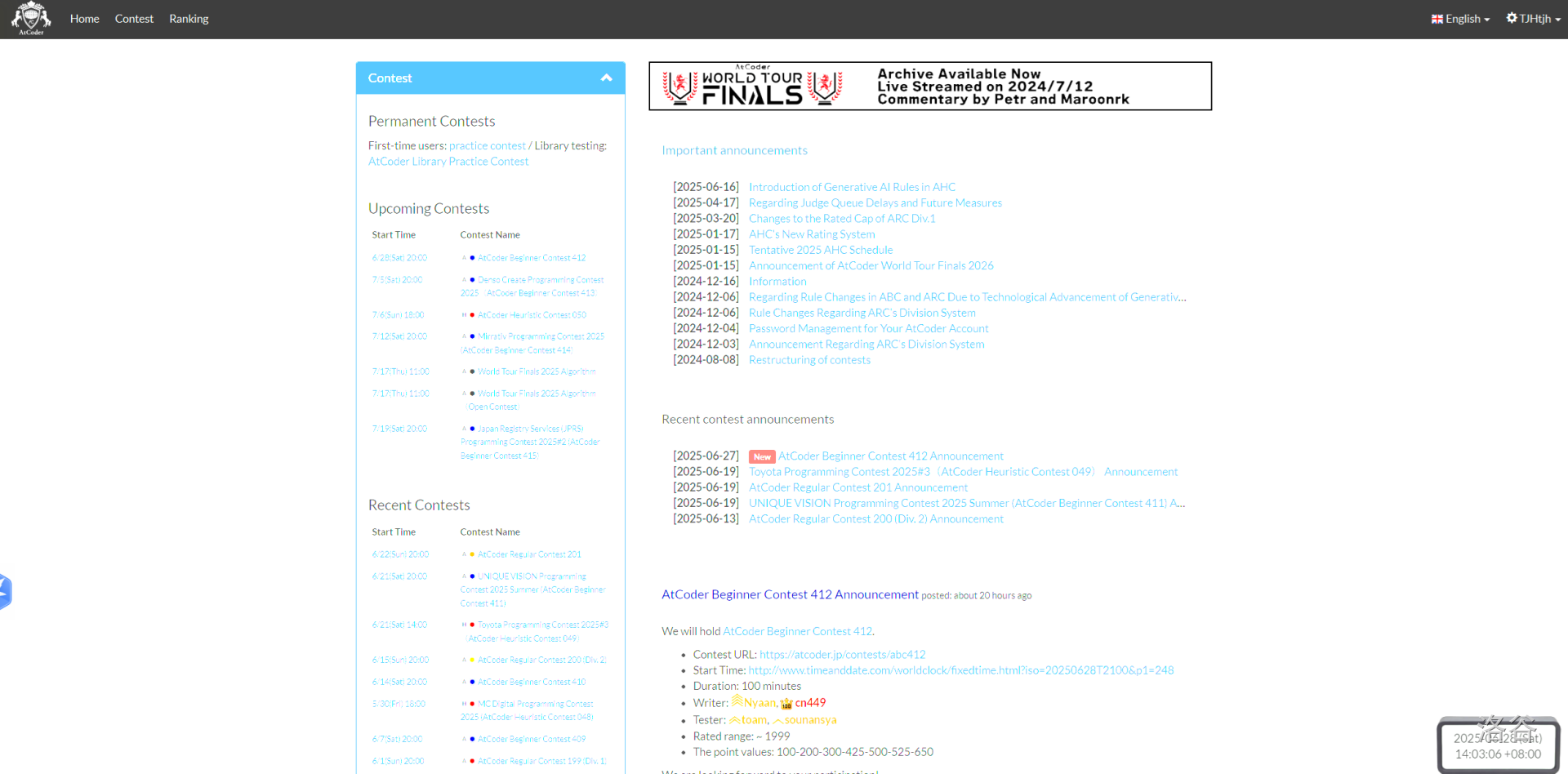
Task: Open Tentative 2025 AHC Schedule link
Action: pos(821,250)
